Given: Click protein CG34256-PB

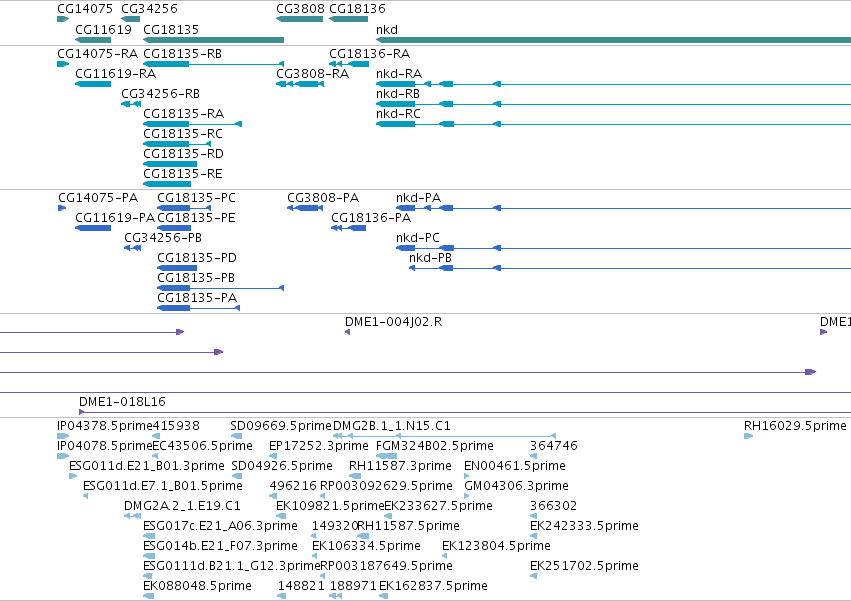Looking at the screenshot, I should coord(132,248).
